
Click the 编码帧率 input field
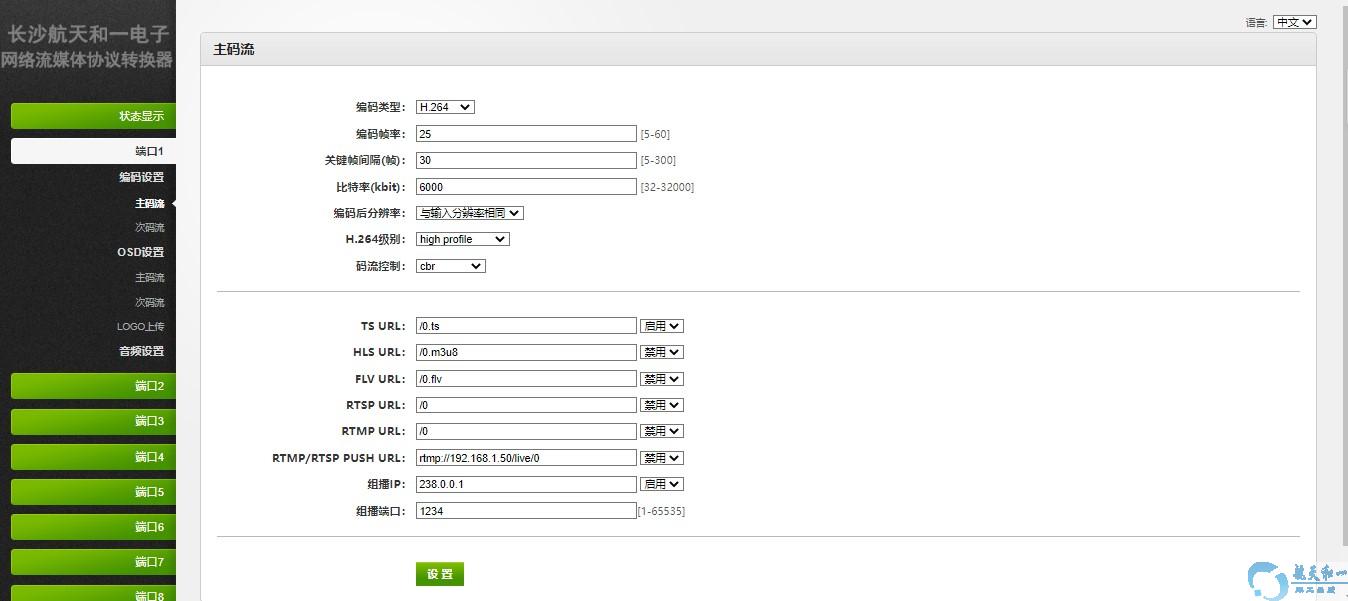coord(526,134)
